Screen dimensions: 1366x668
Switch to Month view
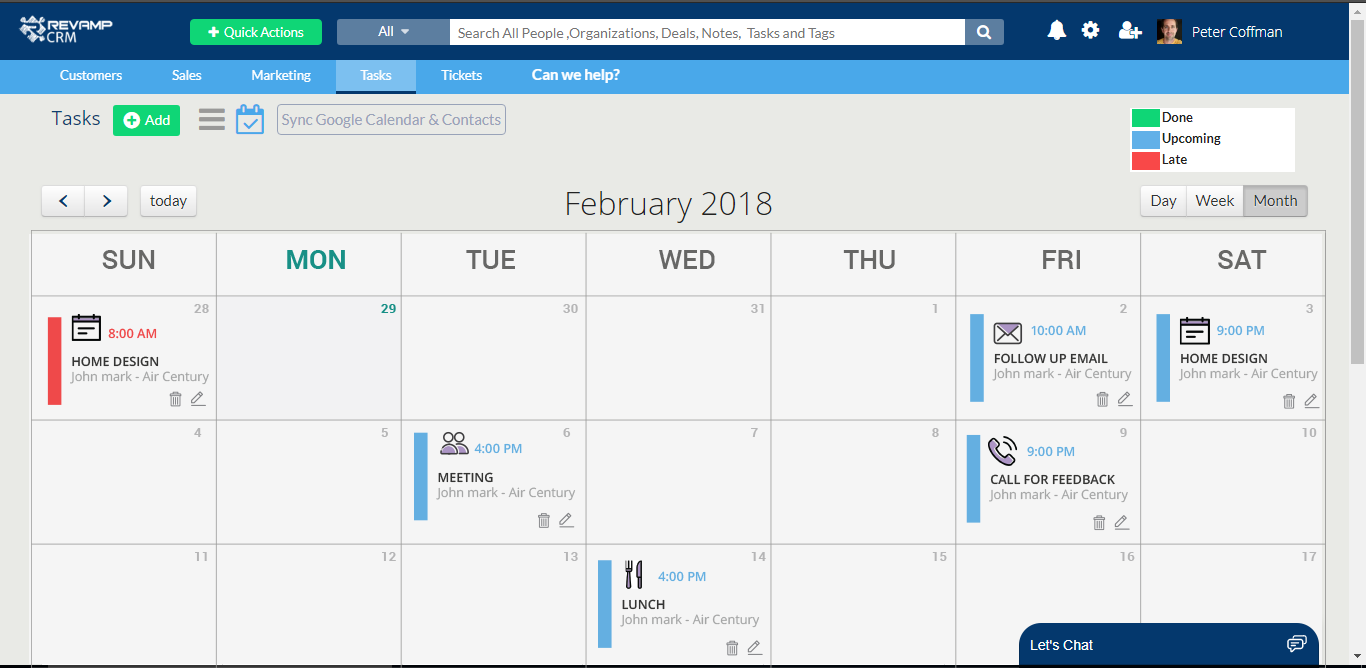(x=1275, y=201)
